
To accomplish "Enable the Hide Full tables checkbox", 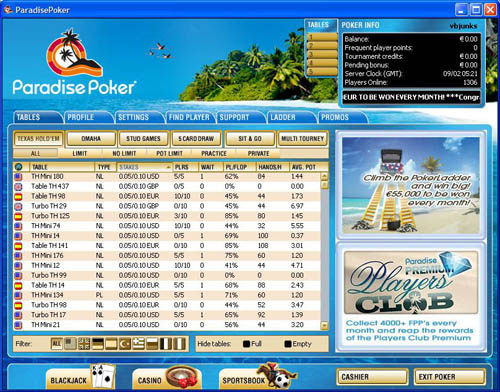I will 246,344.
